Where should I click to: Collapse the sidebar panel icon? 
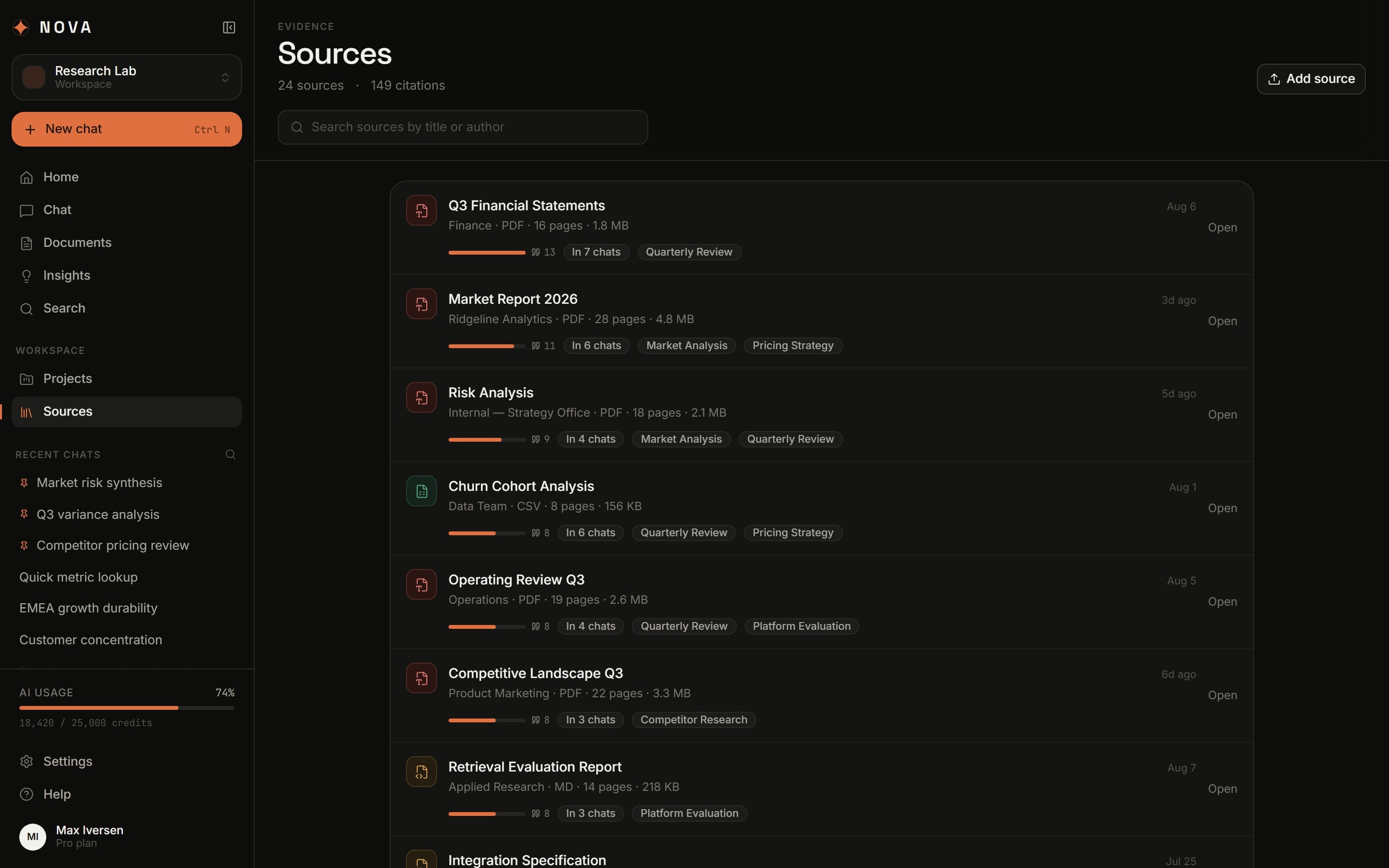coord(229,28)
